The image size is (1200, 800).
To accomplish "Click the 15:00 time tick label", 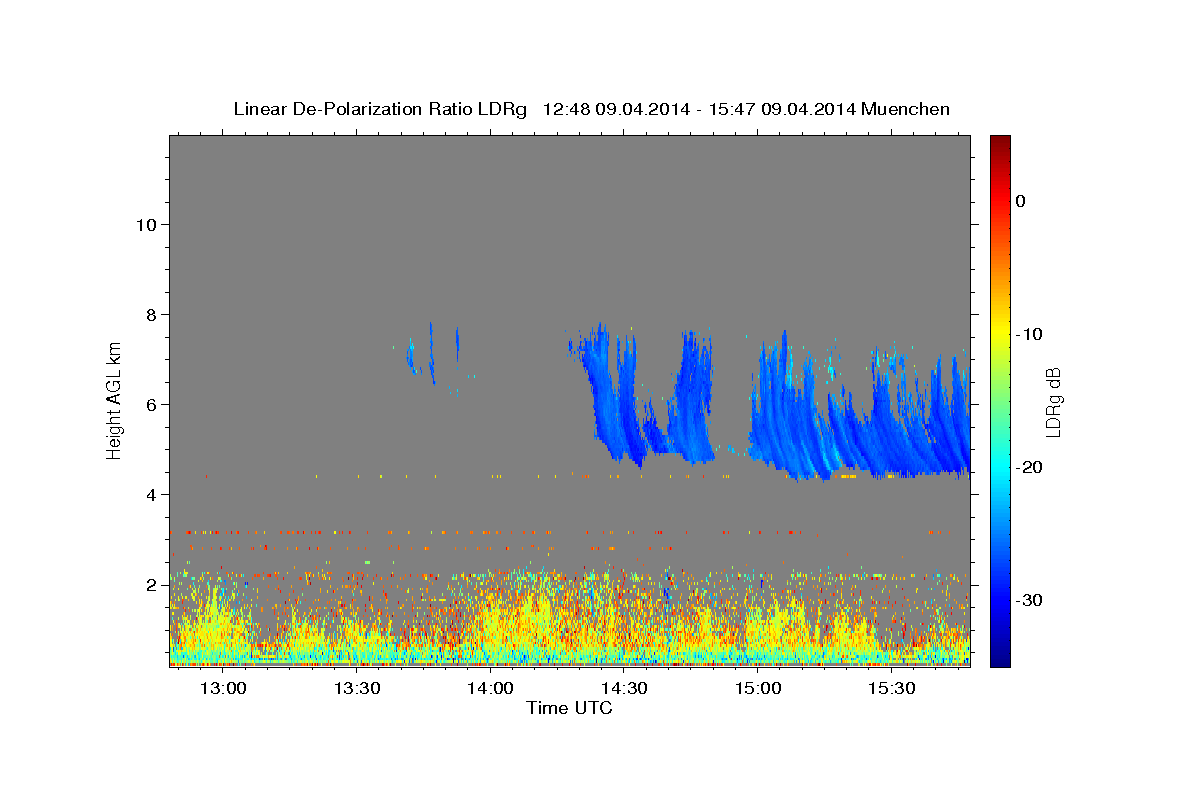I will [758, 688].
